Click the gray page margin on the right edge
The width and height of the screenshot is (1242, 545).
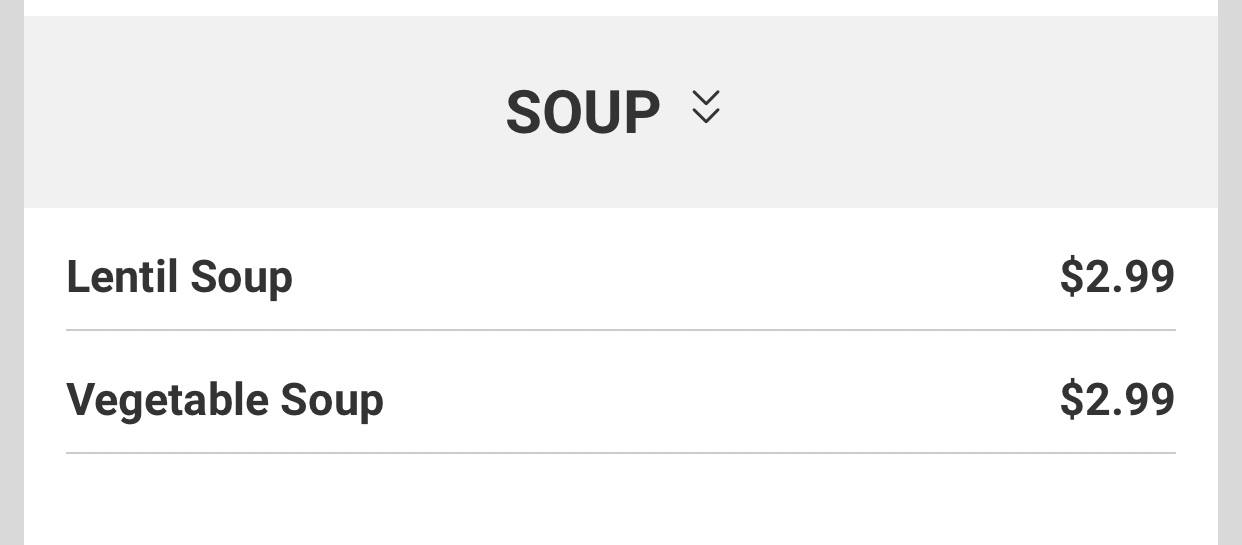pos(1230,272)
